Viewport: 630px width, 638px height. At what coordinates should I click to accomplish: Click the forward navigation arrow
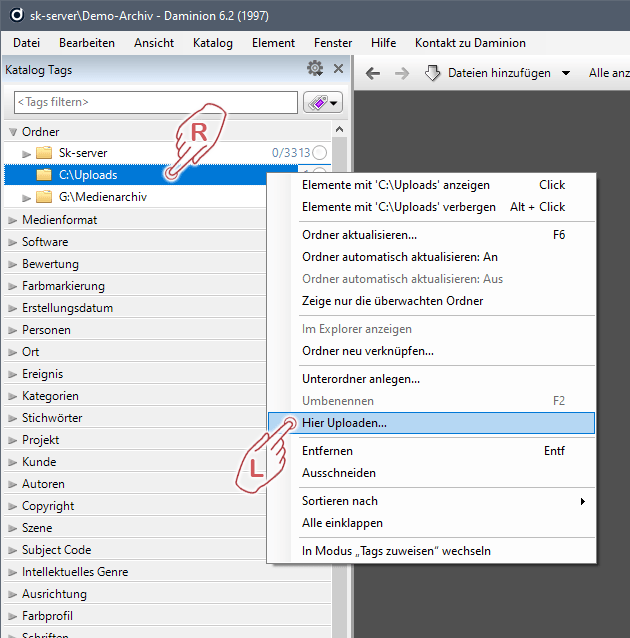(x=402, y=73)
